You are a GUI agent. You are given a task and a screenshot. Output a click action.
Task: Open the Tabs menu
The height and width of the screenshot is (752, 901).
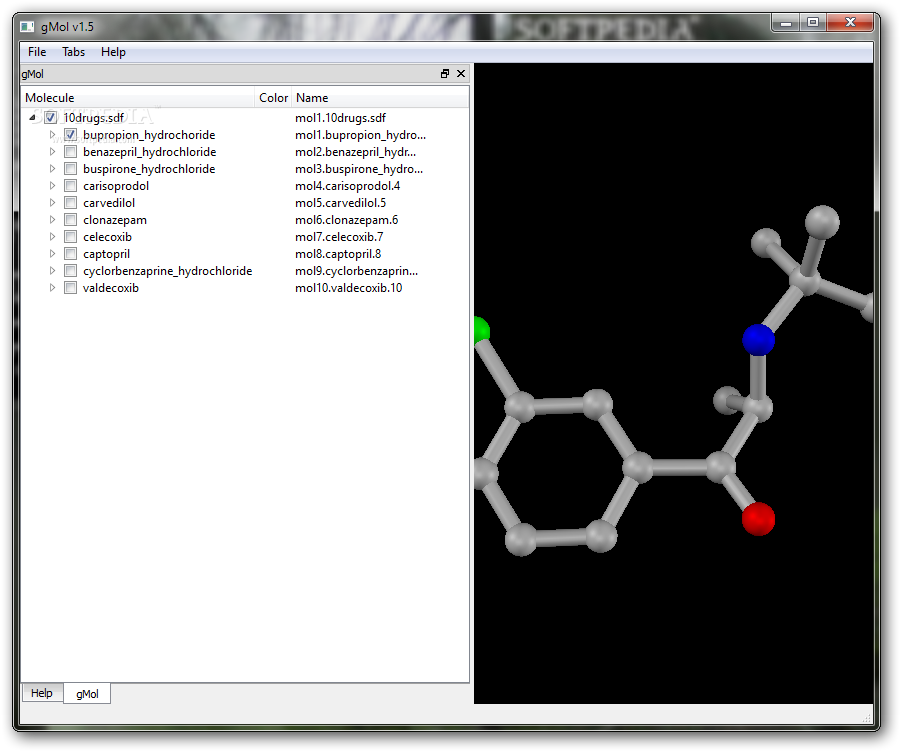(x=74, y=52)
